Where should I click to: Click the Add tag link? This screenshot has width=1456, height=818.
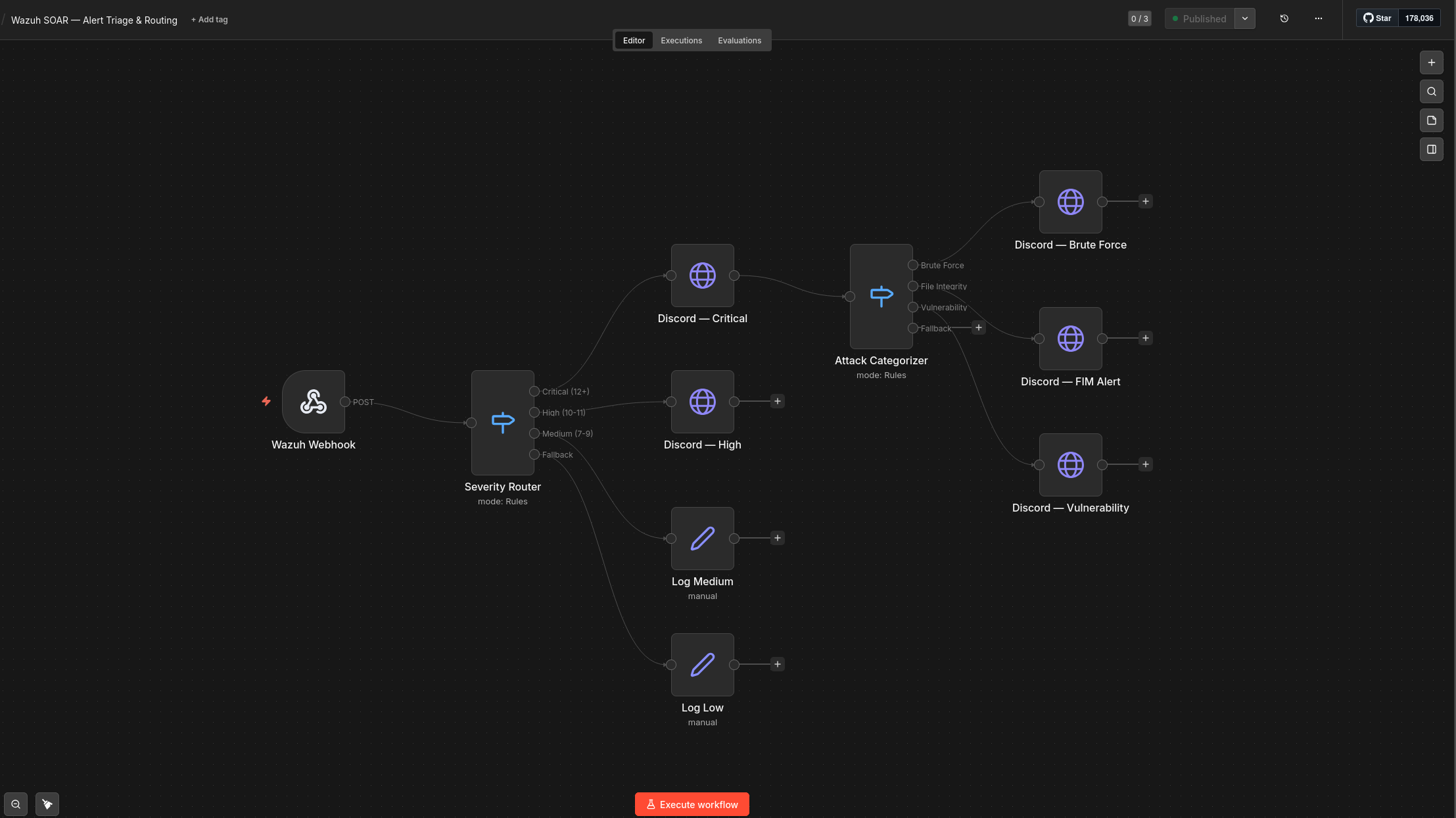coord(209,20)
